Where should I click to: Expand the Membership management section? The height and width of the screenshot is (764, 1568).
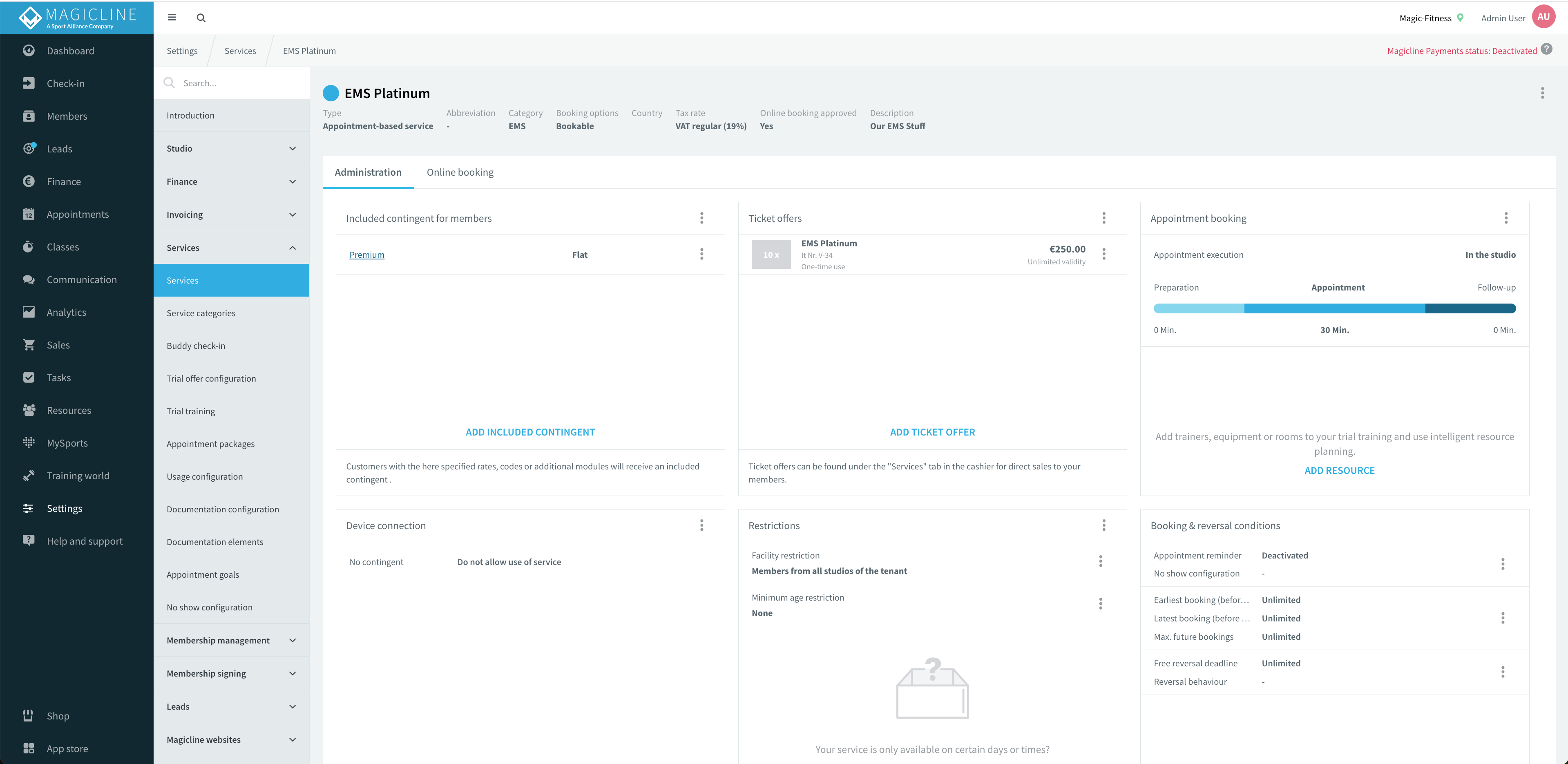292,641
